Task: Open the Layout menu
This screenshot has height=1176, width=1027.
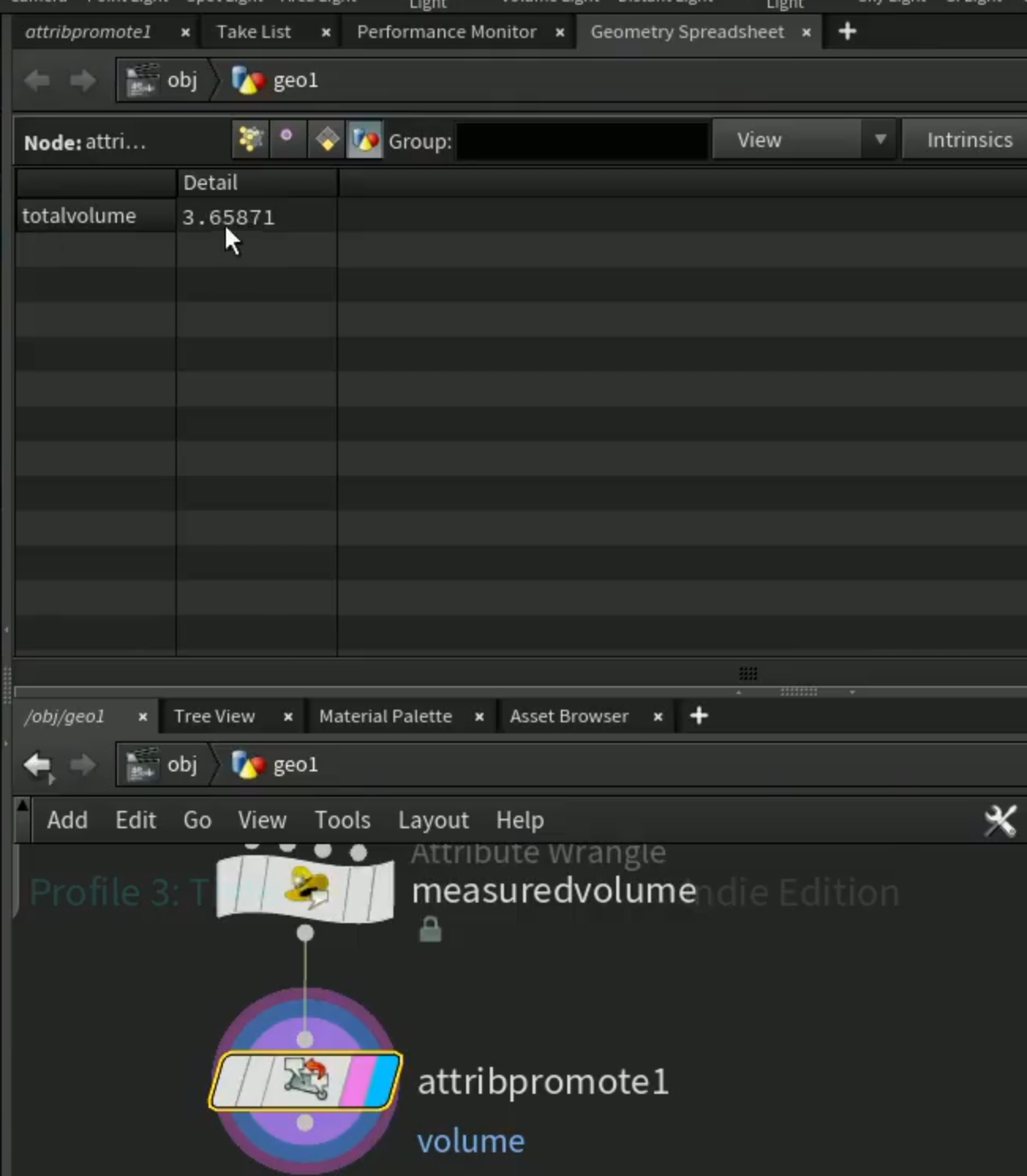Action: tap(433, 820)
